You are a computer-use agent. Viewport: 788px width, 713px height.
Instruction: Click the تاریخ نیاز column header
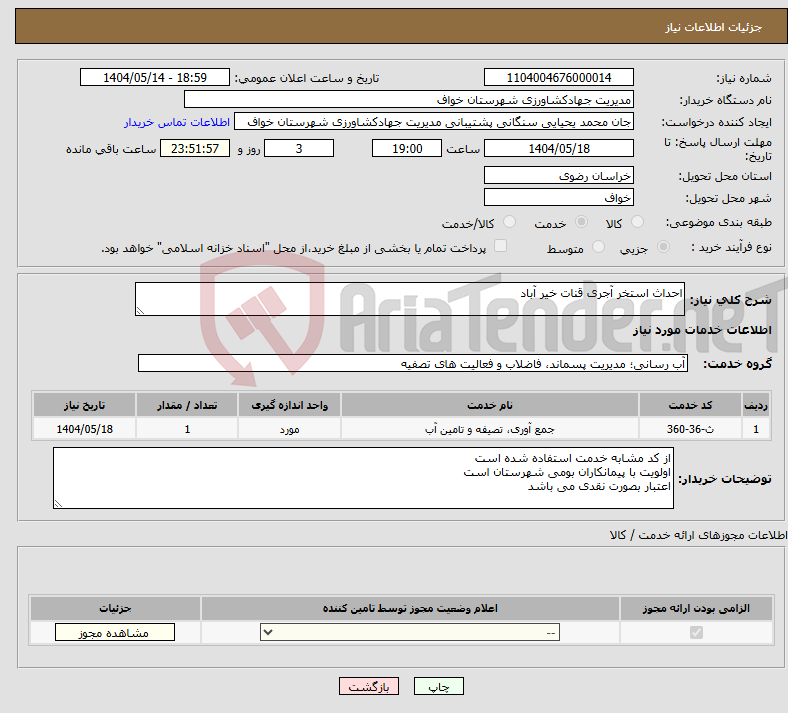(x=84, y=405)
